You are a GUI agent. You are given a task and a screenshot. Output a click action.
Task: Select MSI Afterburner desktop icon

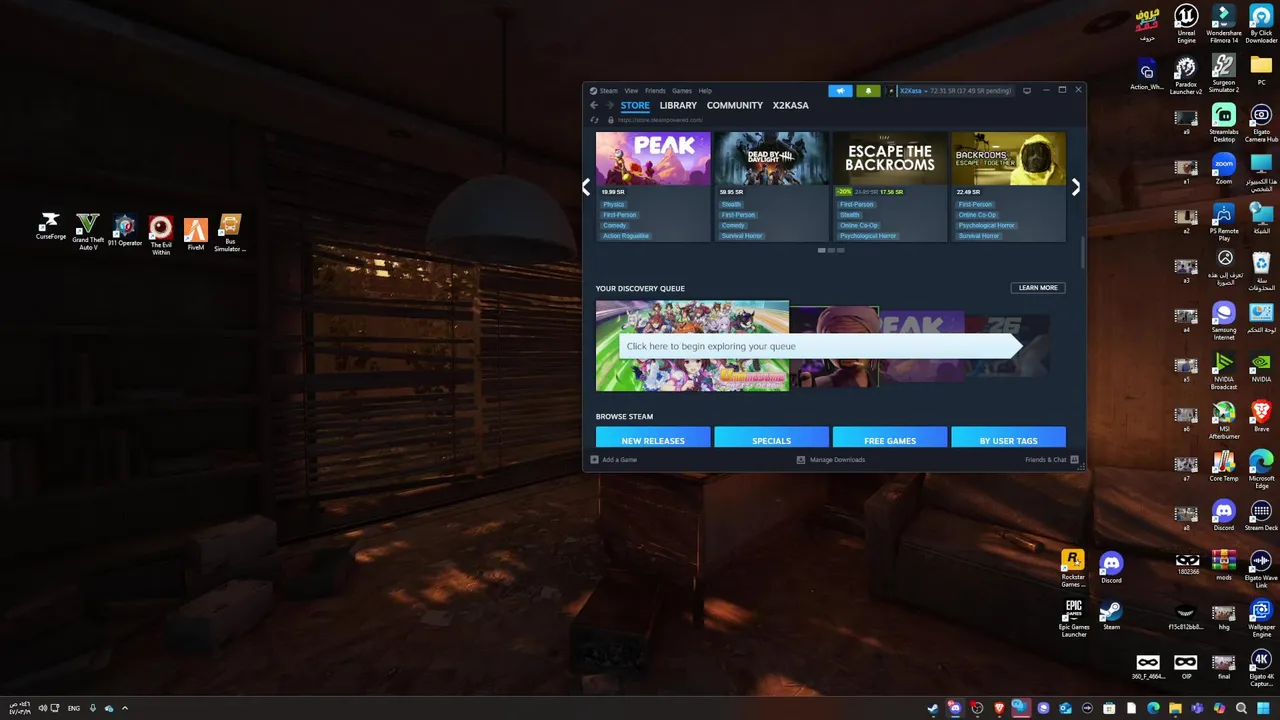(x=1224, y=420)
